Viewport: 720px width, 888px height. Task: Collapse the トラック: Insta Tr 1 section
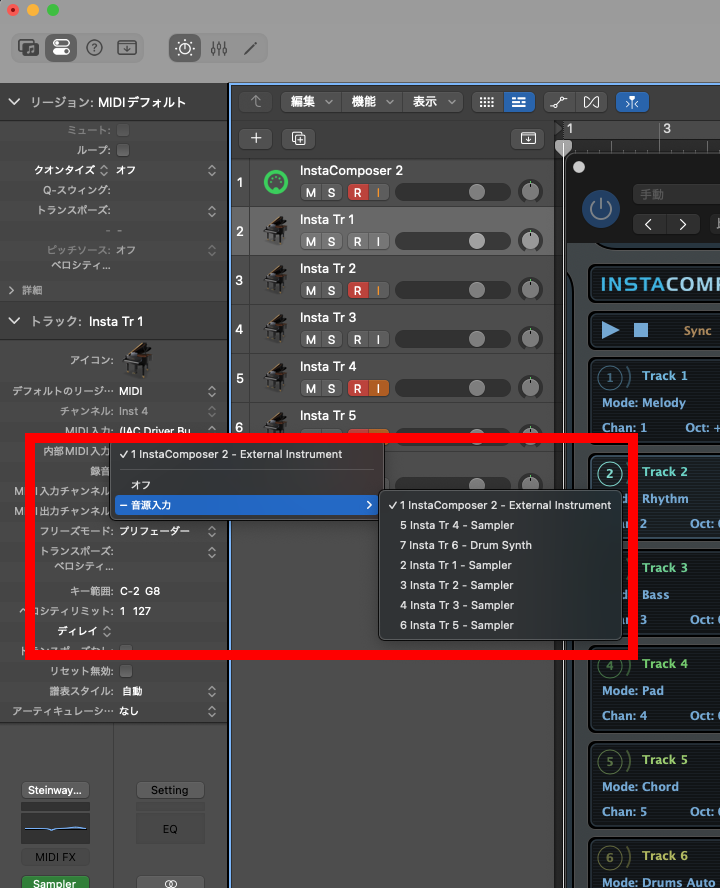pyautogui.click(x=14, y=321)
